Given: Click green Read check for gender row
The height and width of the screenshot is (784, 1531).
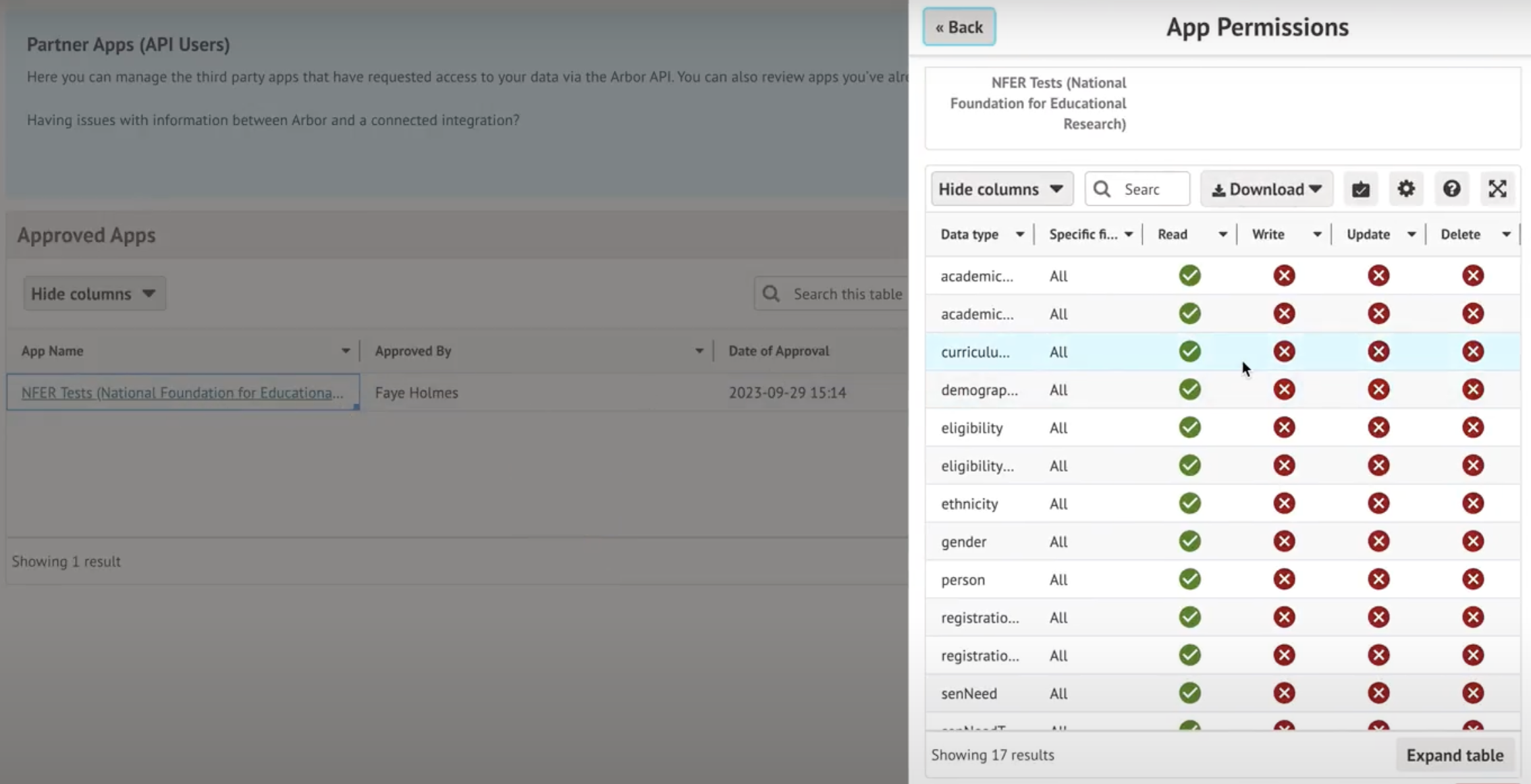Looking at the screenshot, I should coord(1189,541).
